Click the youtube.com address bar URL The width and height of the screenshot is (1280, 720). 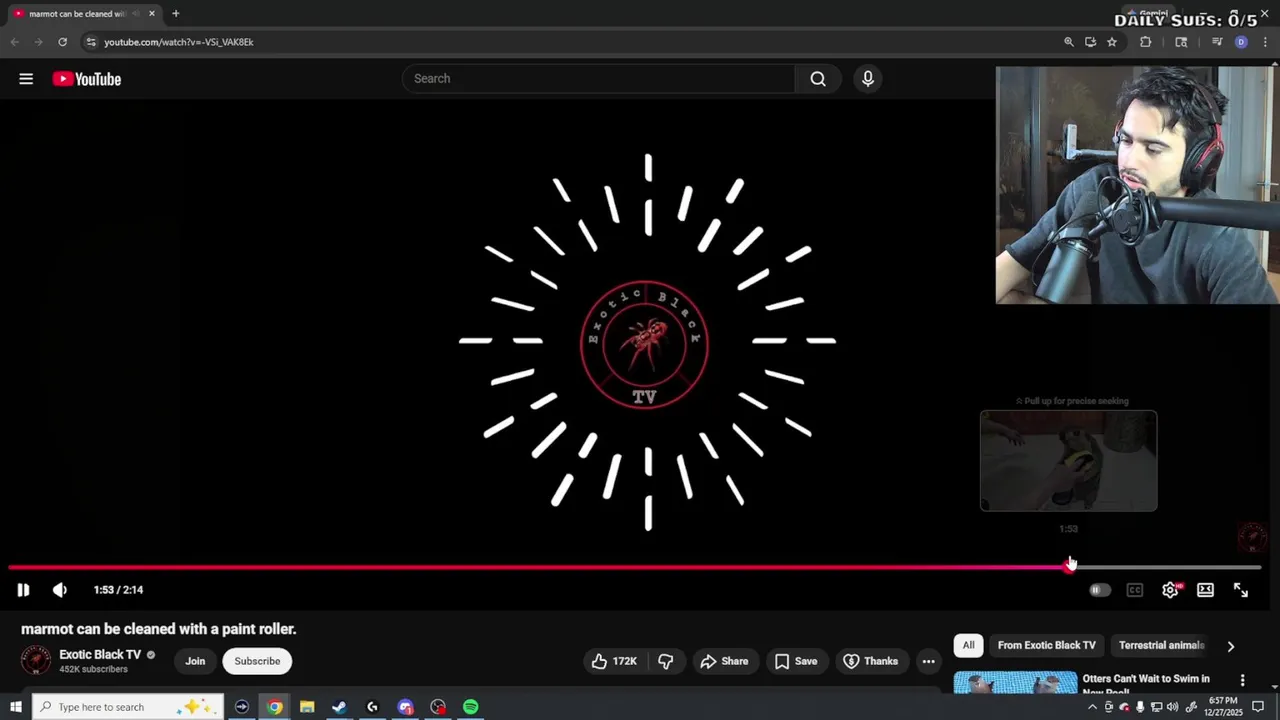pos(179,42)
